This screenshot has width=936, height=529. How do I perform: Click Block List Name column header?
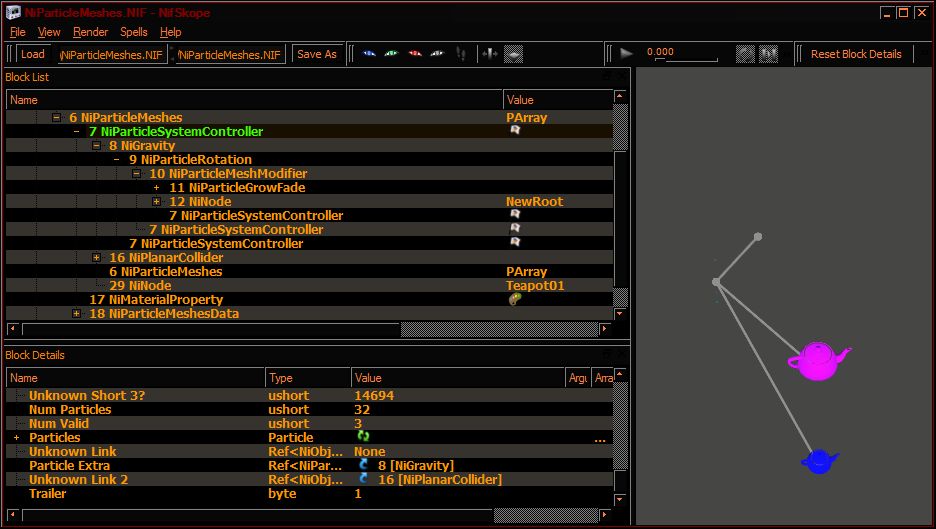pos(254,100)
